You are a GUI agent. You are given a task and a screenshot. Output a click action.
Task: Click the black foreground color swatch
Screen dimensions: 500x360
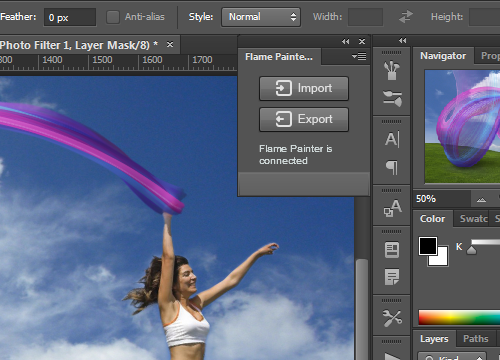point(428,246)
